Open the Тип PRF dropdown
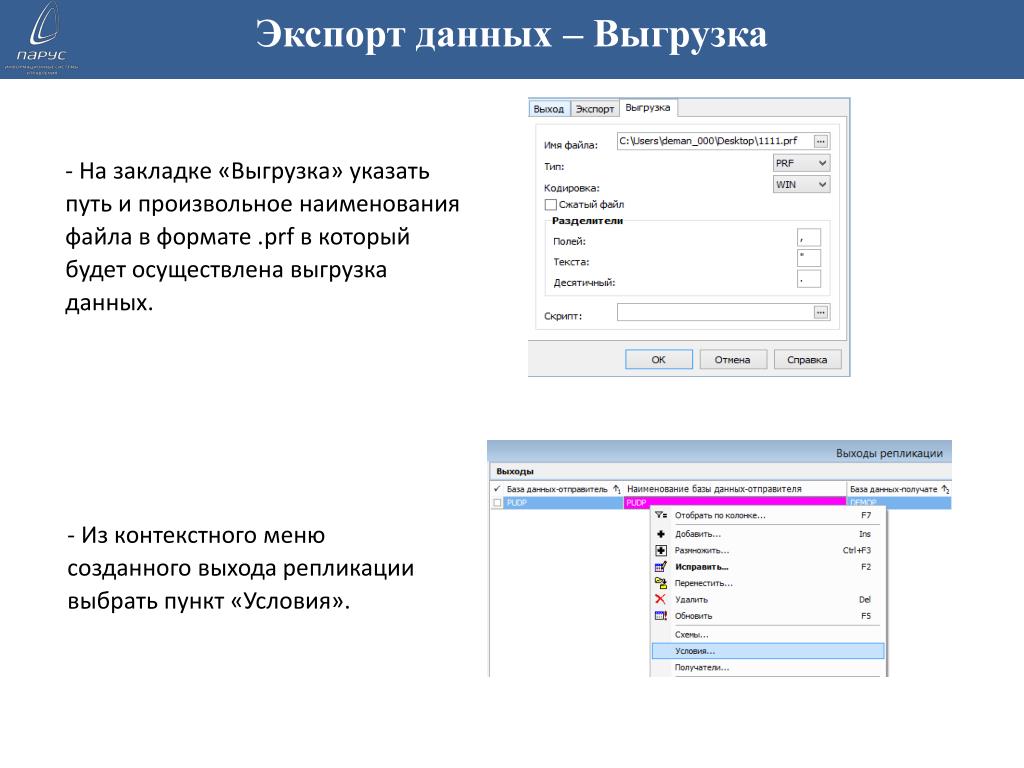This screenshot has height=768, width=1024. (x=801, y=163)
